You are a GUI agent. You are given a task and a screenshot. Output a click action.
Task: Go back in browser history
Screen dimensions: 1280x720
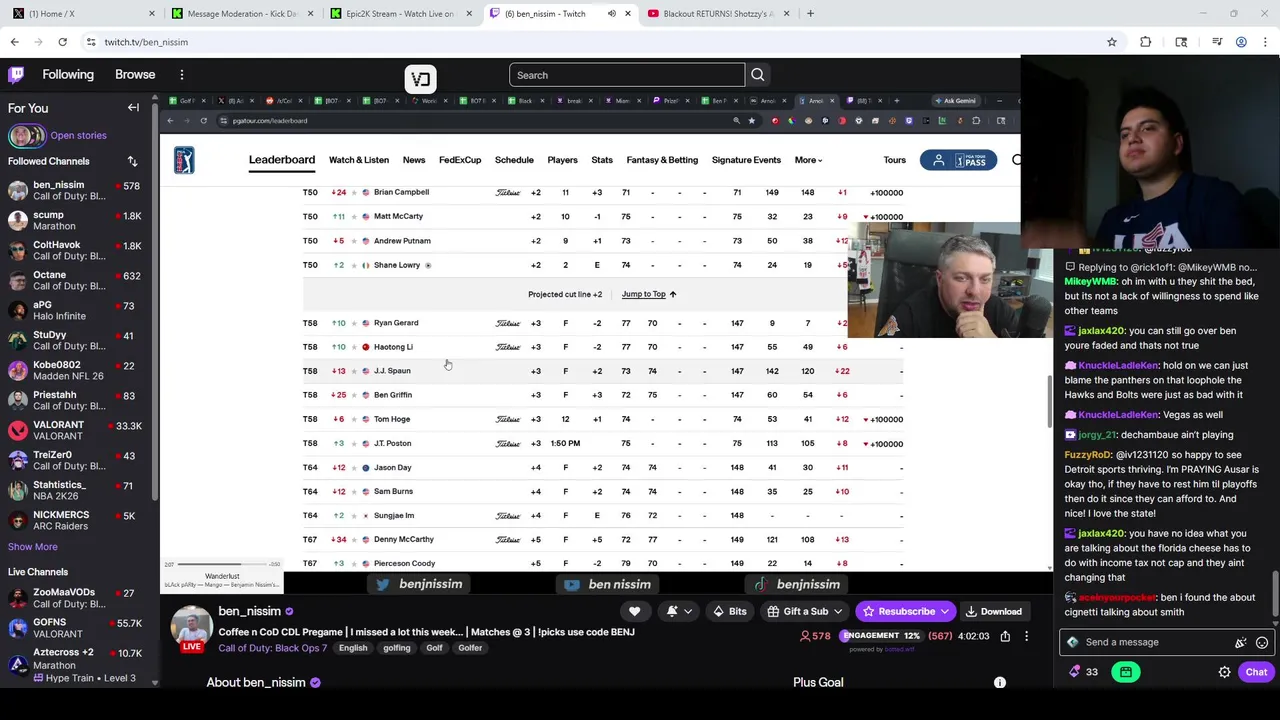click(14, 42)
